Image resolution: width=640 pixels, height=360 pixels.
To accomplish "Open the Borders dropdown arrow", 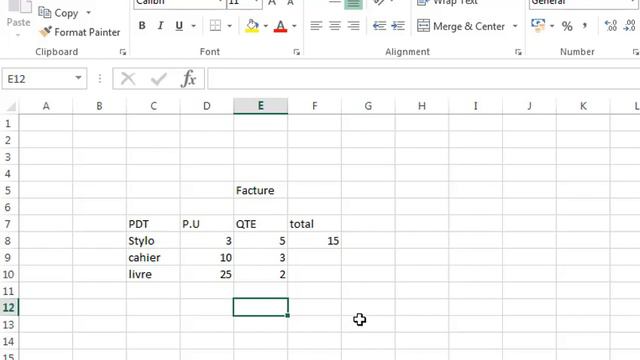I will tap(229, 26).
